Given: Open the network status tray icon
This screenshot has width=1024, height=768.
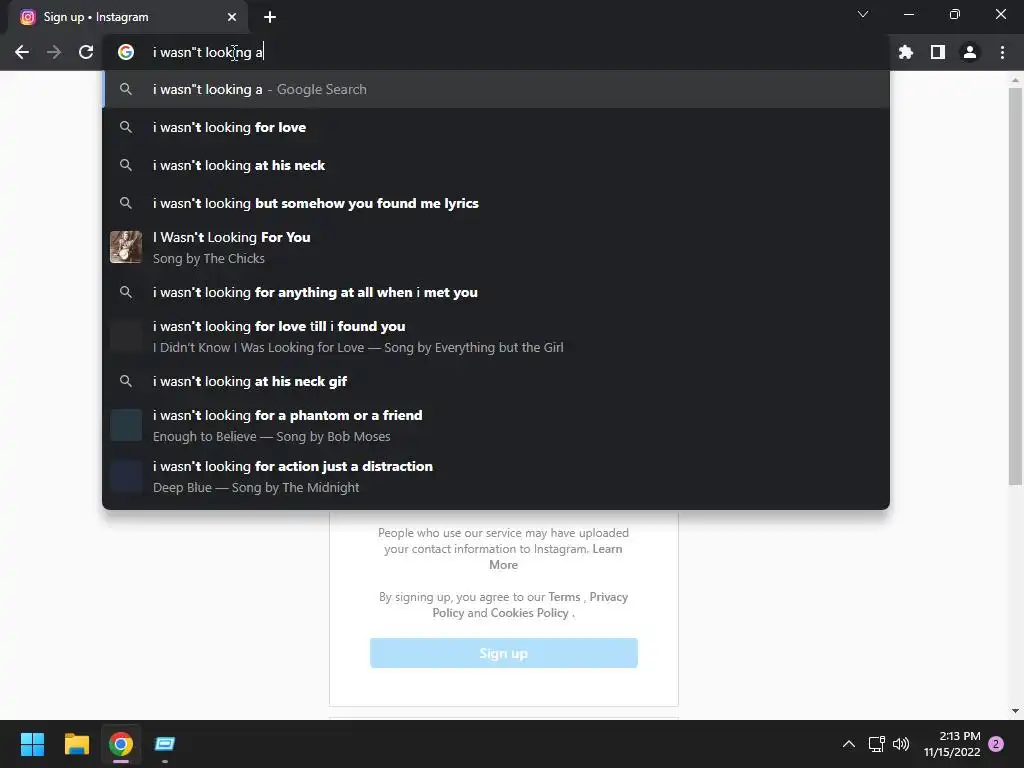Looking at the screenshot, I should click(x=876, y=744).
